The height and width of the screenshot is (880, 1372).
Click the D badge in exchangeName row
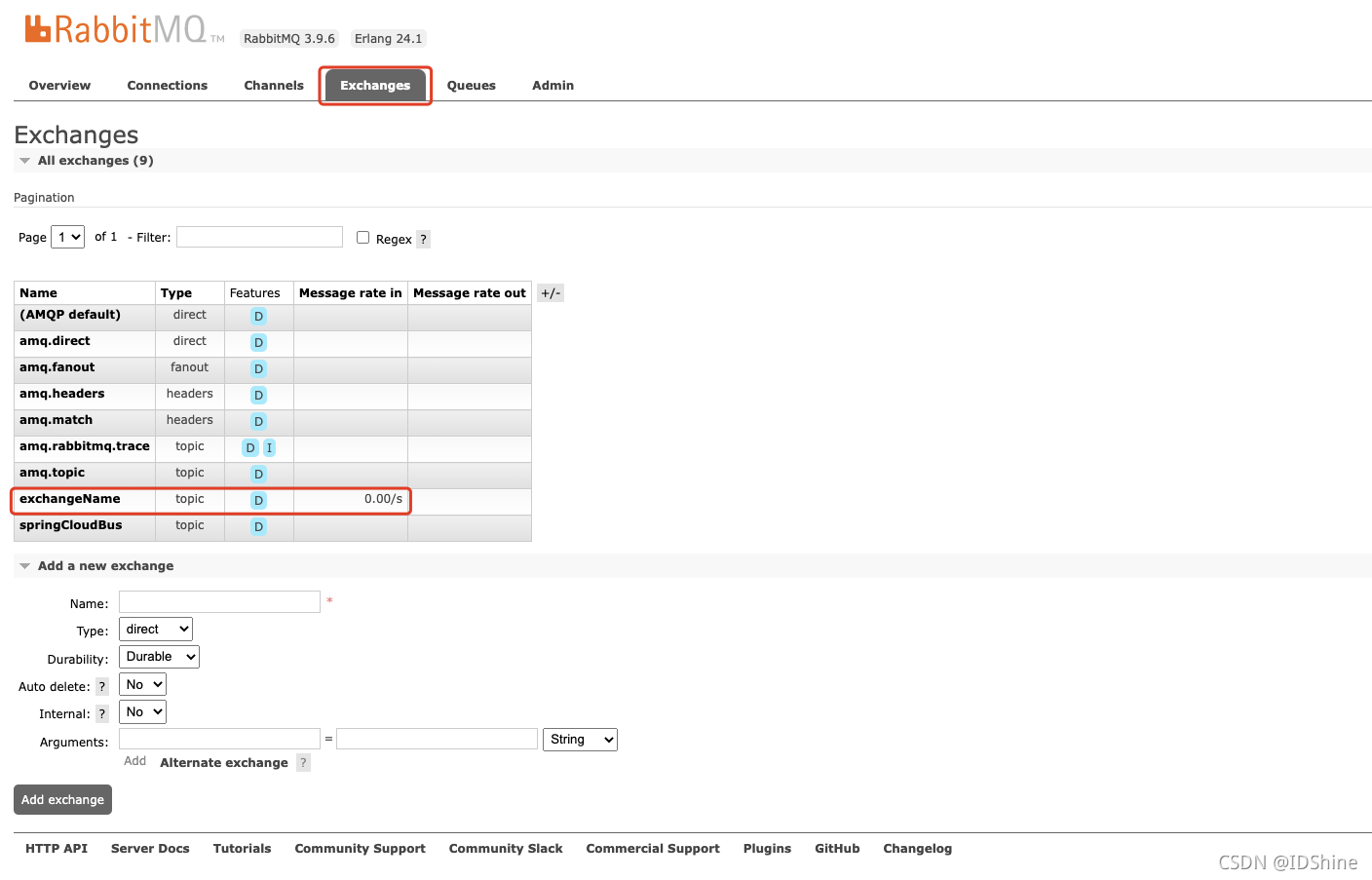[258, 500]
